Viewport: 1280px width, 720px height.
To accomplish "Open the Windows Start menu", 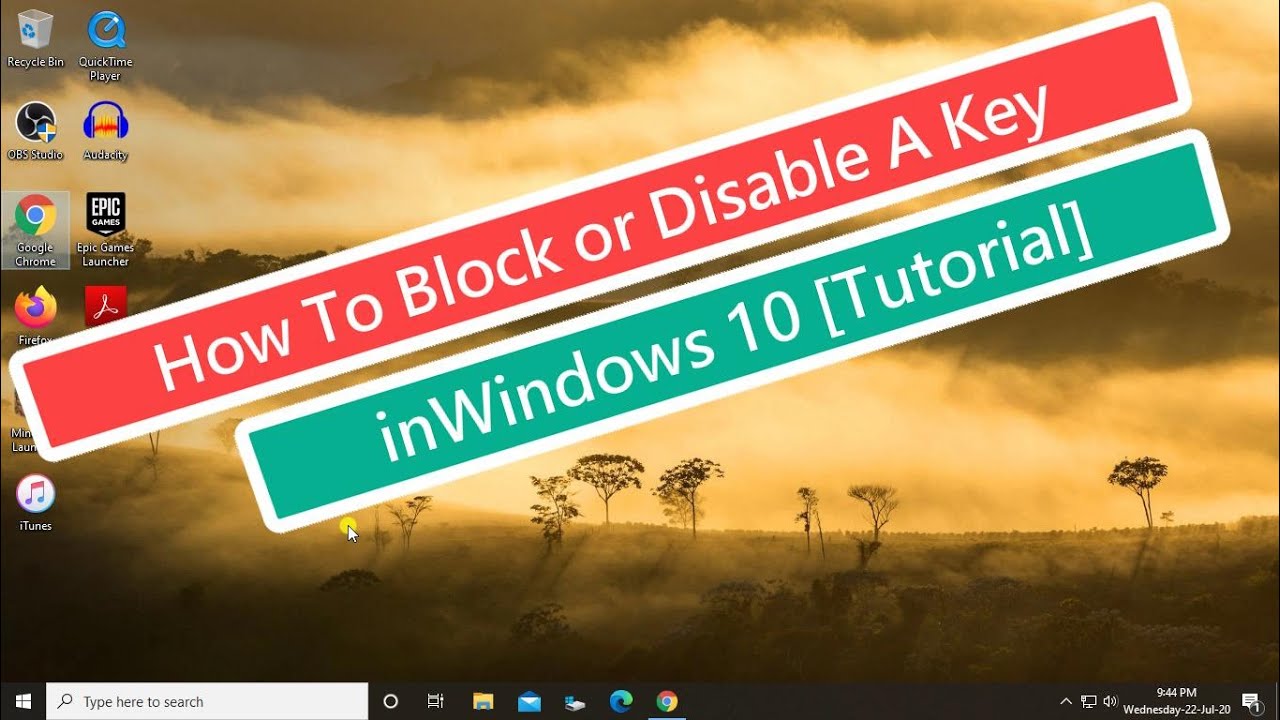I will (x=23, y=702).
